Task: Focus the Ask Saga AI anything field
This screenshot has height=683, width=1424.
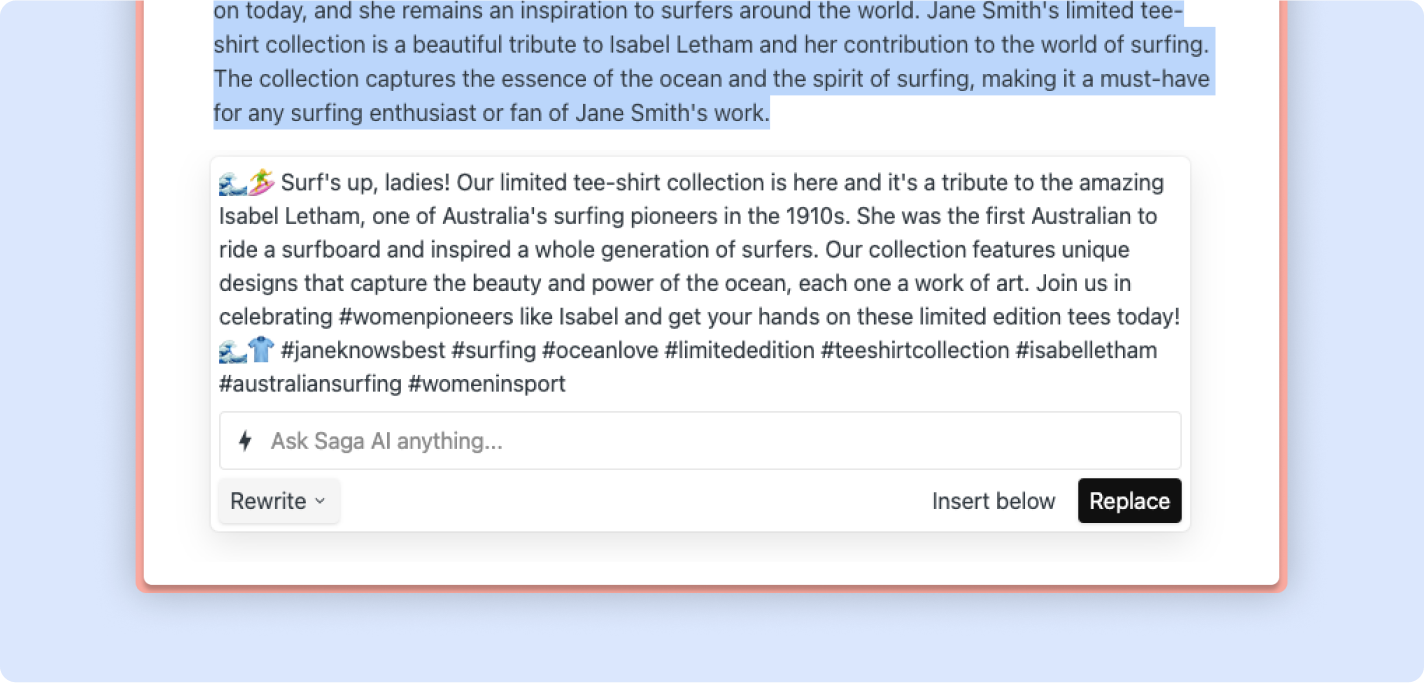Action: tap(720, 441)
